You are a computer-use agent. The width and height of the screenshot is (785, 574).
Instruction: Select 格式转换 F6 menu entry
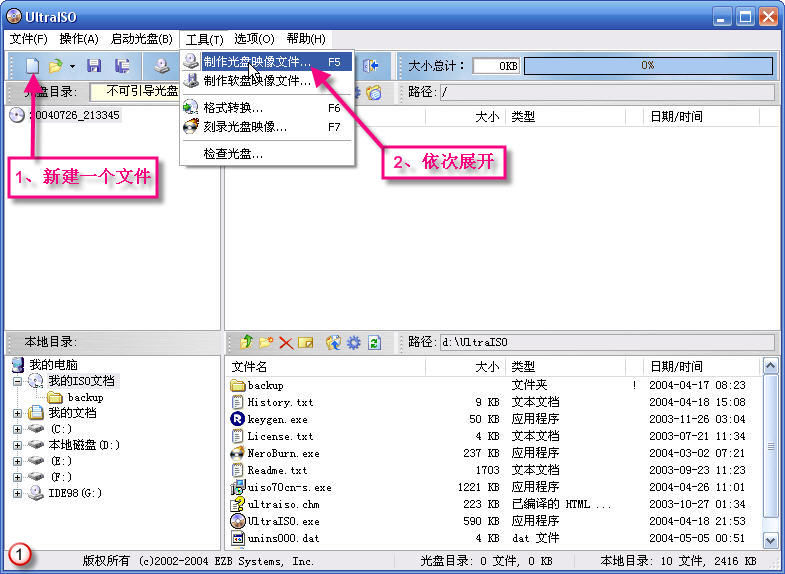266,108
